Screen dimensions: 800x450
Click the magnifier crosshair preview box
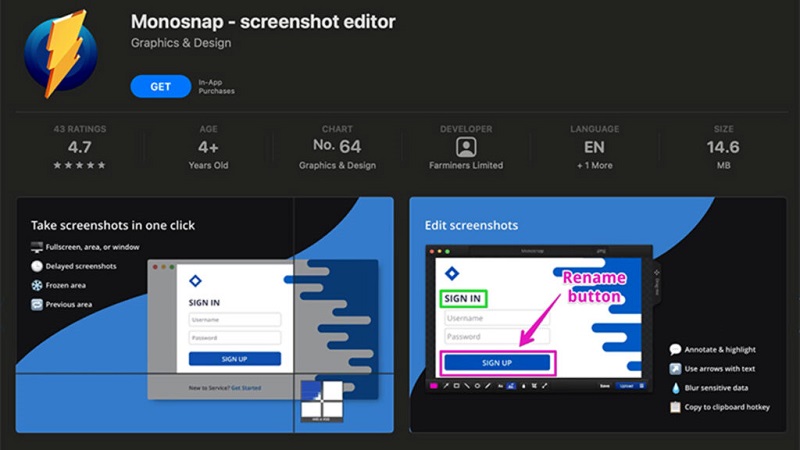pyautogui.click(x=321, y=401)
